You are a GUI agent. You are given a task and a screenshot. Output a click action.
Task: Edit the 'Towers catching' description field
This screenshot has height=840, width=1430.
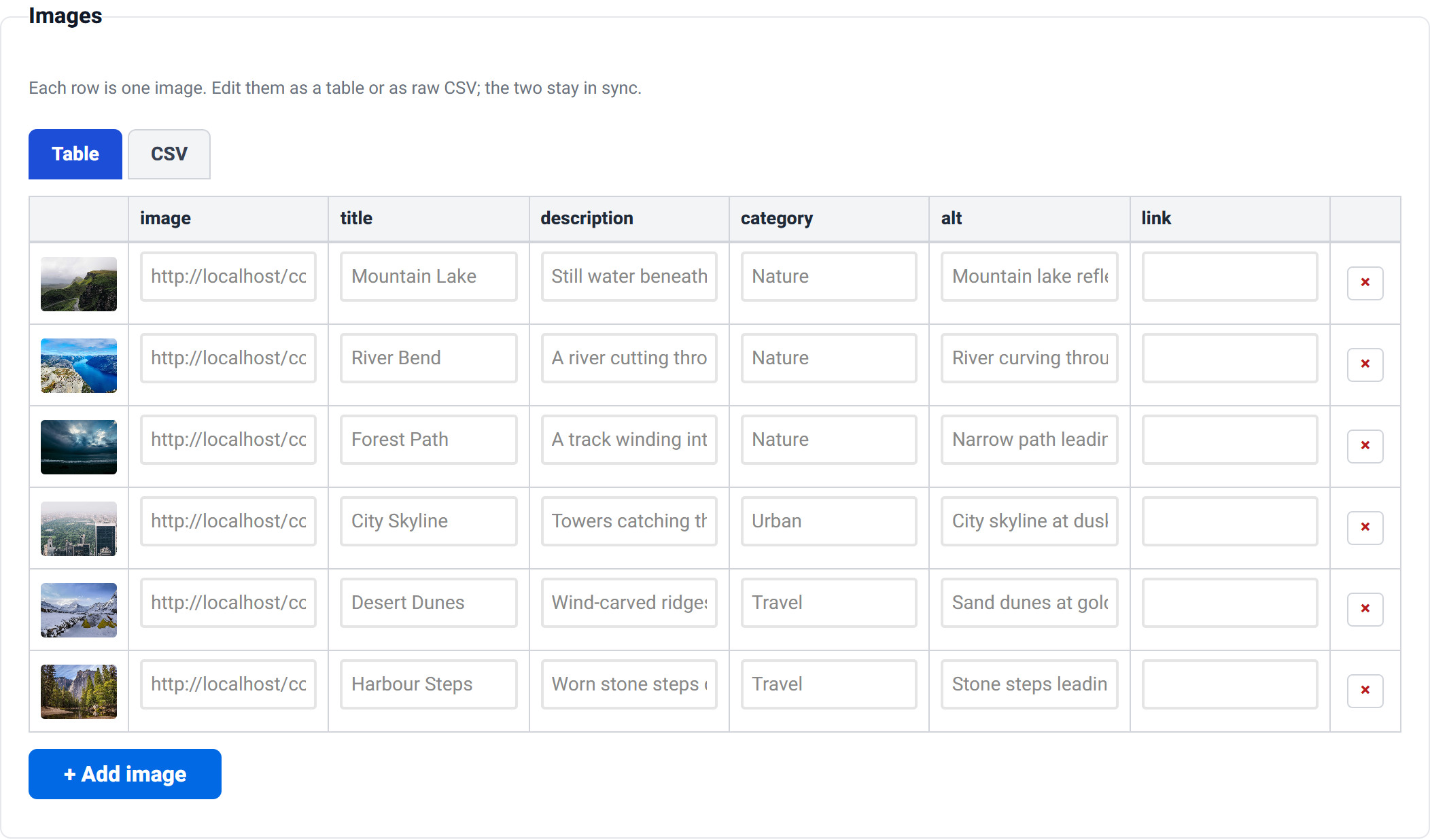coord(629,521)
